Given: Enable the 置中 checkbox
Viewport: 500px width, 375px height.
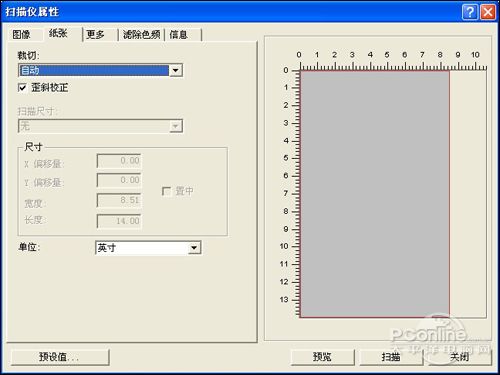Looking at the screenshot, I should pos(166,191).
